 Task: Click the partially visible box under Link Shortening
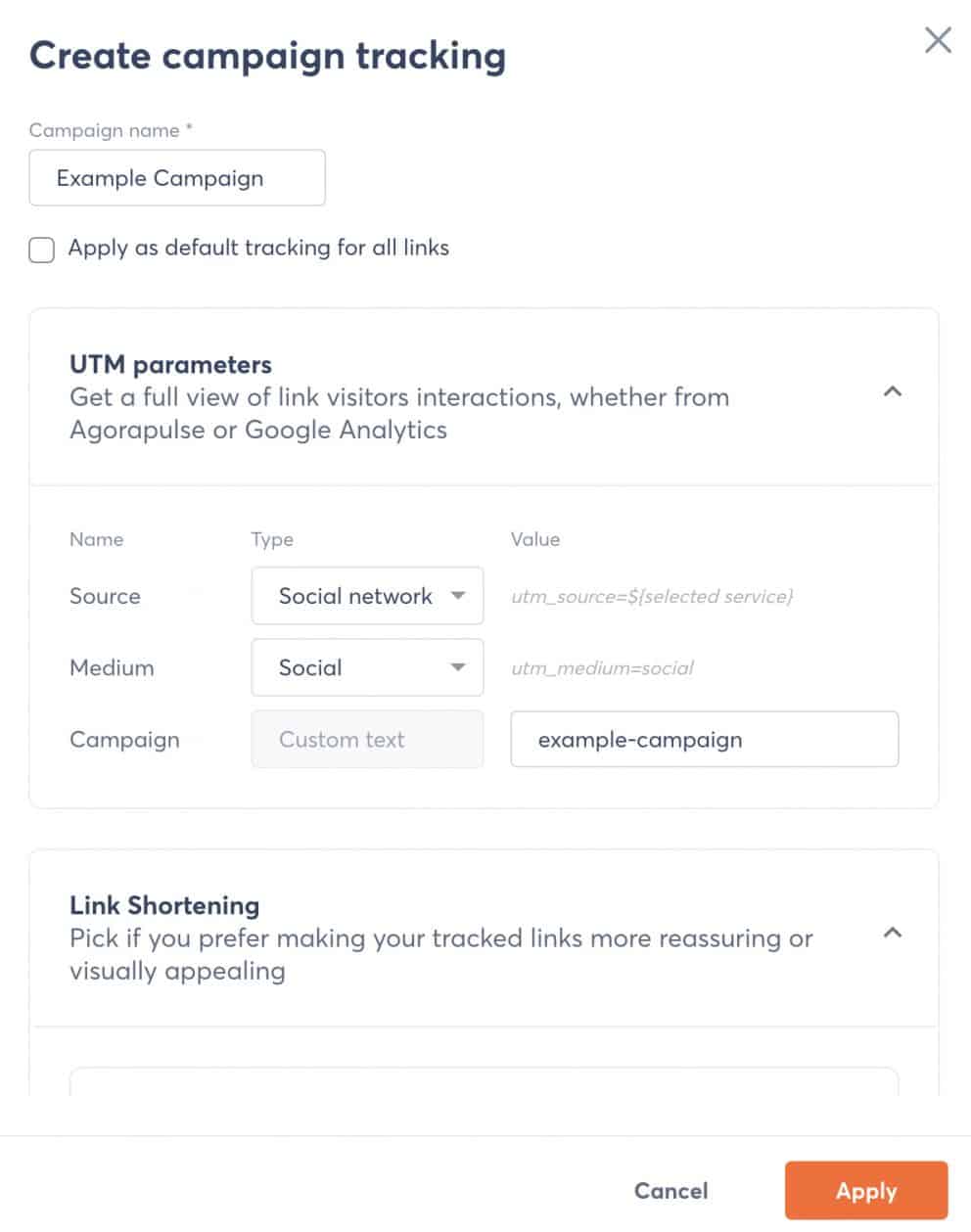pyautogui.click(x=484, y=1081)
